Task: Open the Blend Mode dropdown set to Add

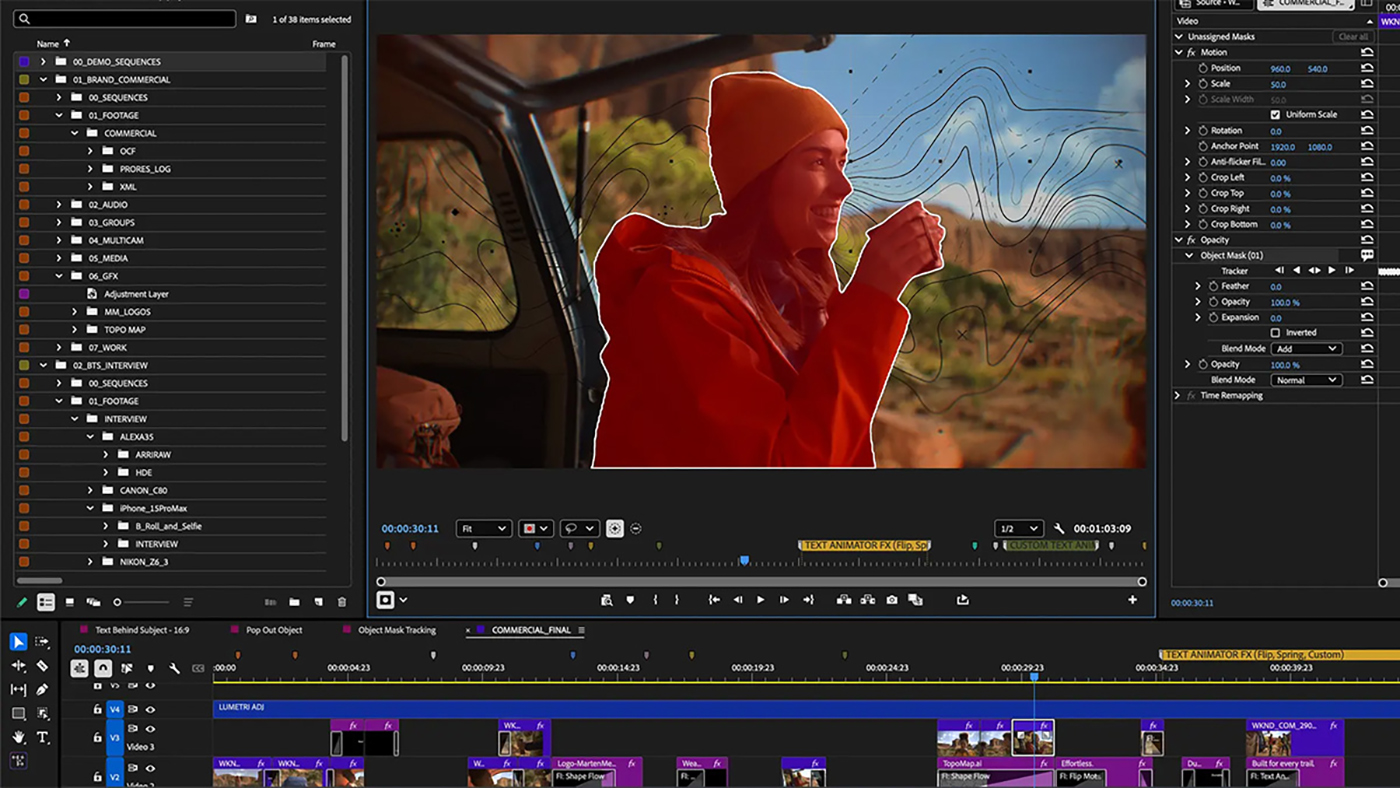Action: [1306, 348]
